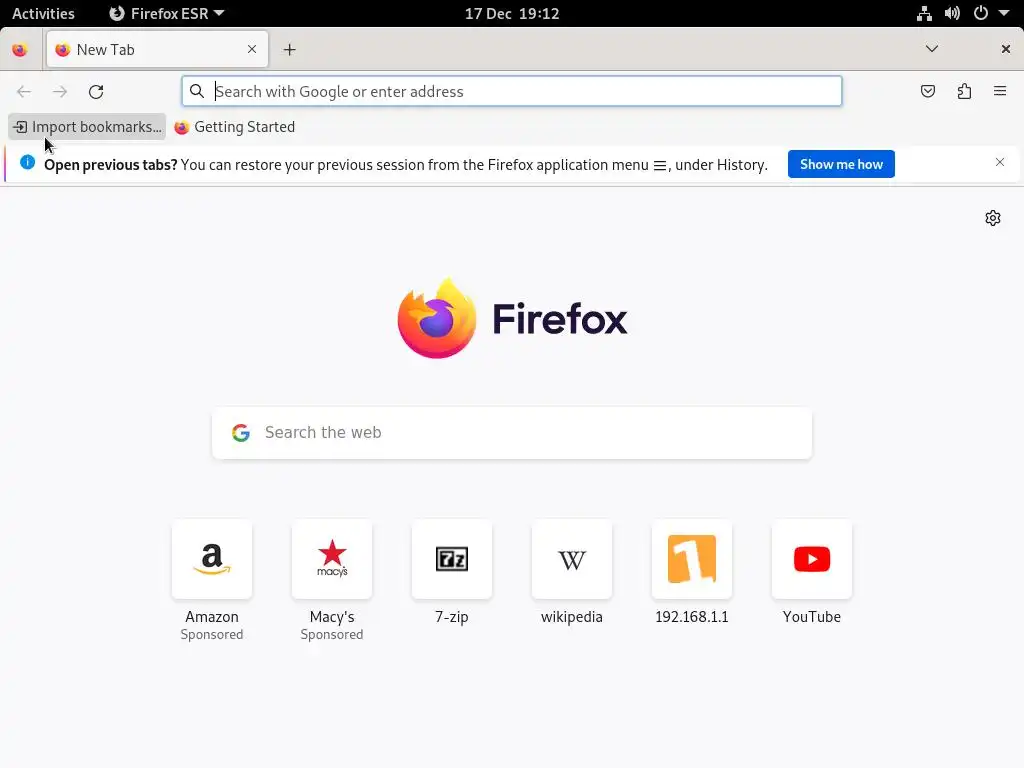
Task: Expand the system menu arrow
Action: coord(1004,14)
